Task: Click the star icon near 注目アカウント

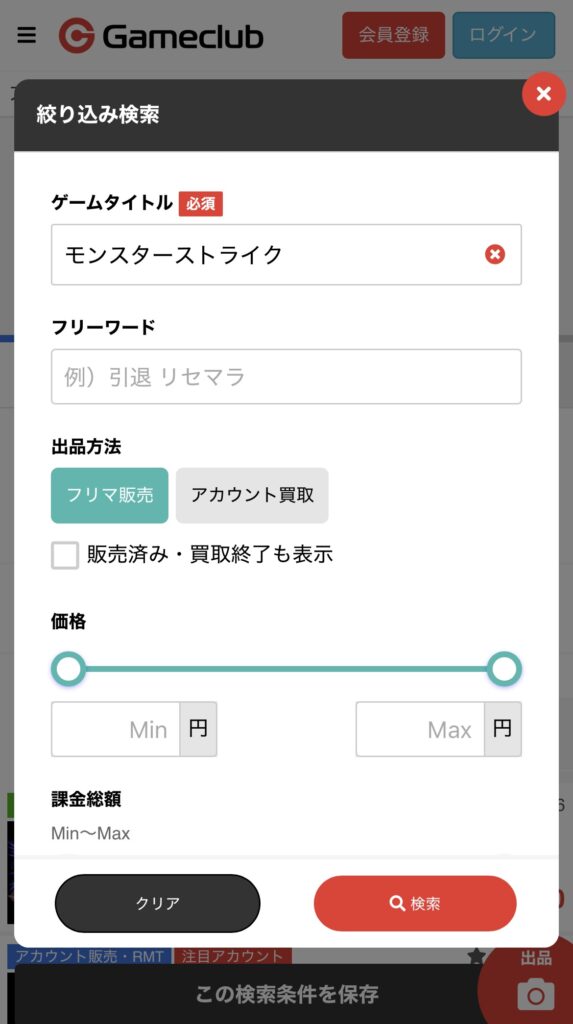Action: 477,956
